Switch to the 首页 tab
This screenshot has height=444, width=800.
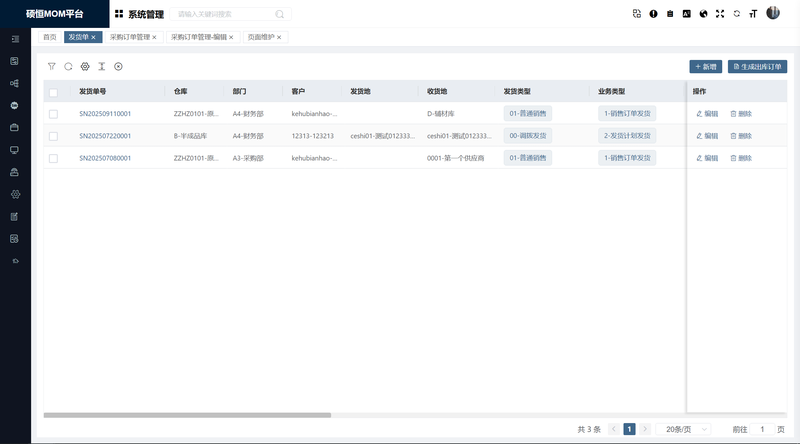click(x=50, y=37)
